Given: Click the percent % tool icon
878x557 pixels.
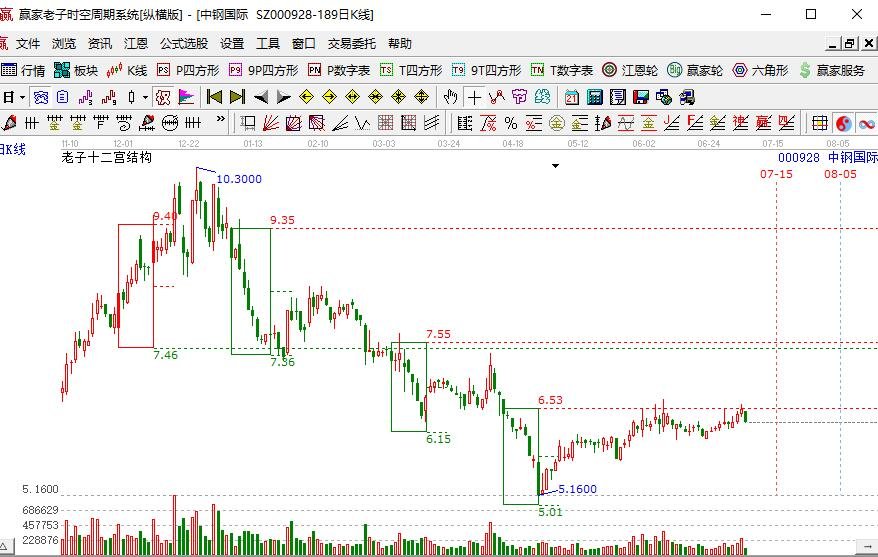Looking at the screenshot, I should pyautogui.click(x=511, y=122).
